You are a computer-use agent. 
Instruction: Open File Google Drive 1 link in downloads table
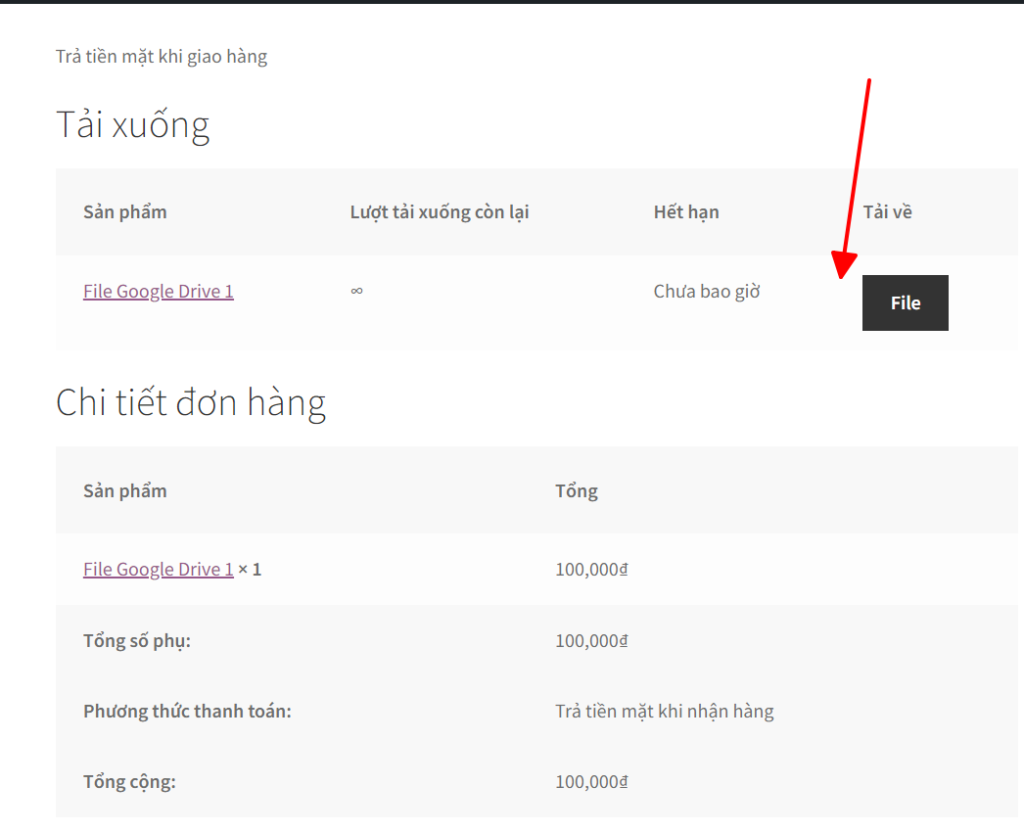158,292
